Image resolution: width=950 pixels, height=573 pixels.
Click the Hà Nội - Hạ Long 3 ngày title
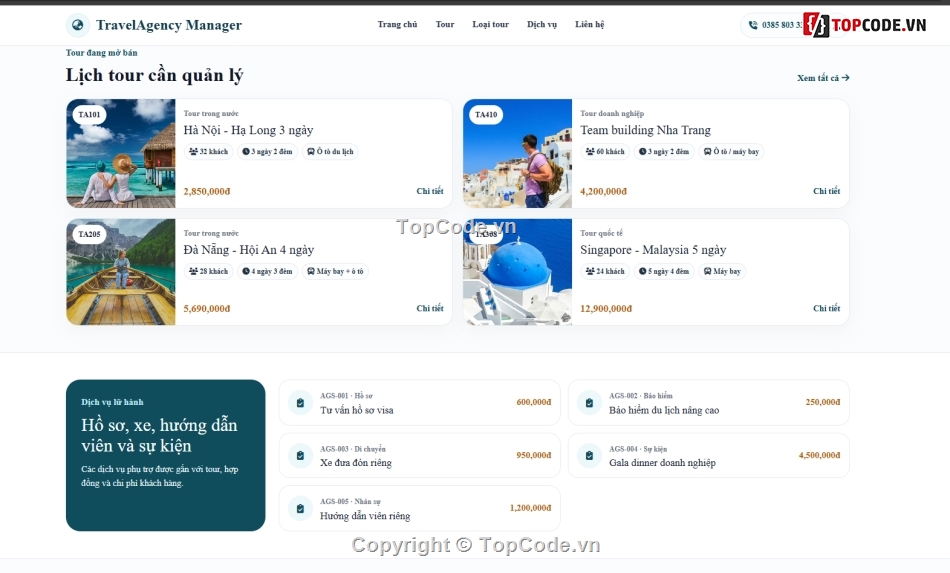point(248,130)
